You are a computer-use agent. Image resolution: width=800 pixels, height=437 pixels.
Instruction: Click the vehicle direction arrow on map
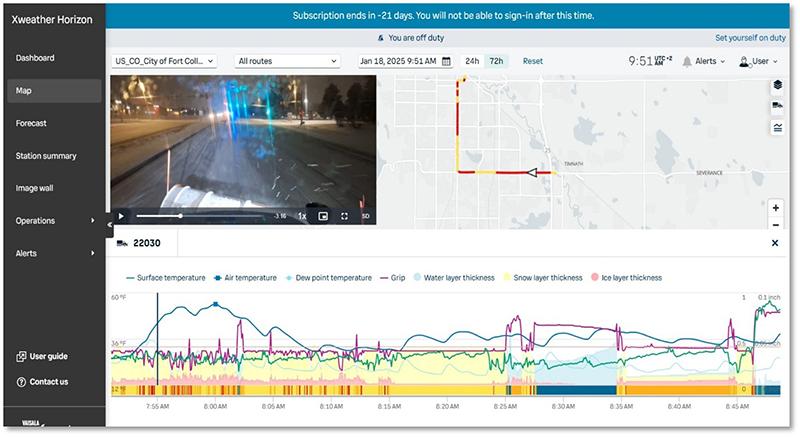[x=532, y=172]
